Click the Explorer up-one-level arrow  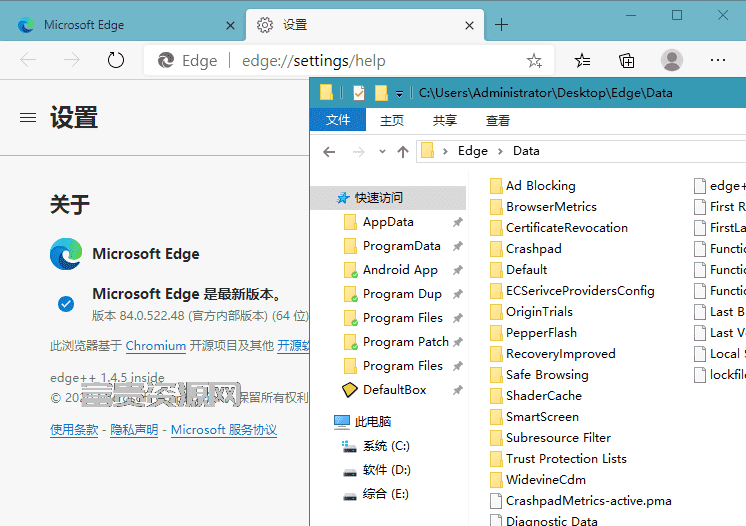coord(403,152)
